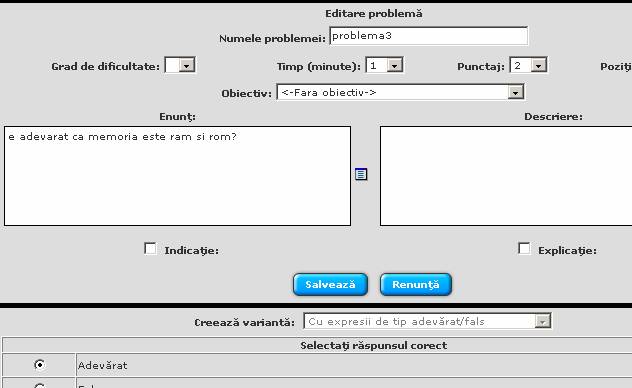Open the Creează variantă dropdown
Viewport: 632px width, 388px height.
point(427,322)
